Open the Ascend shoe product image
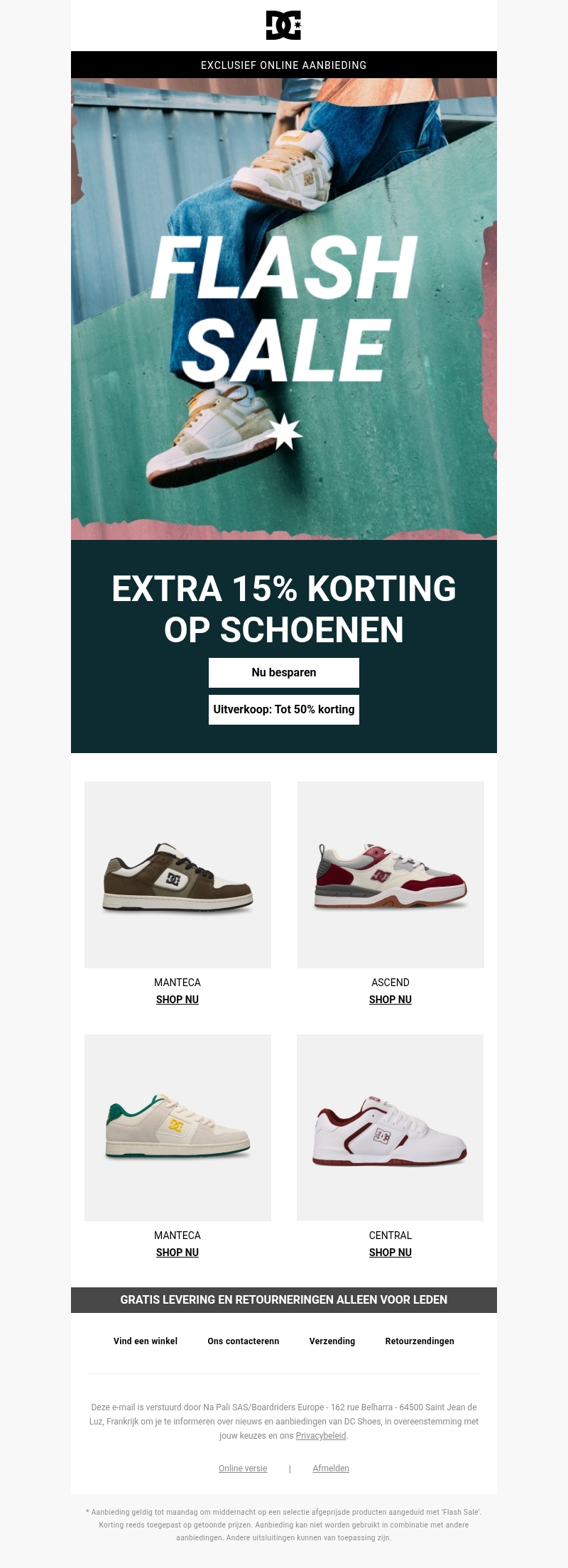 [x=390, y=875]
